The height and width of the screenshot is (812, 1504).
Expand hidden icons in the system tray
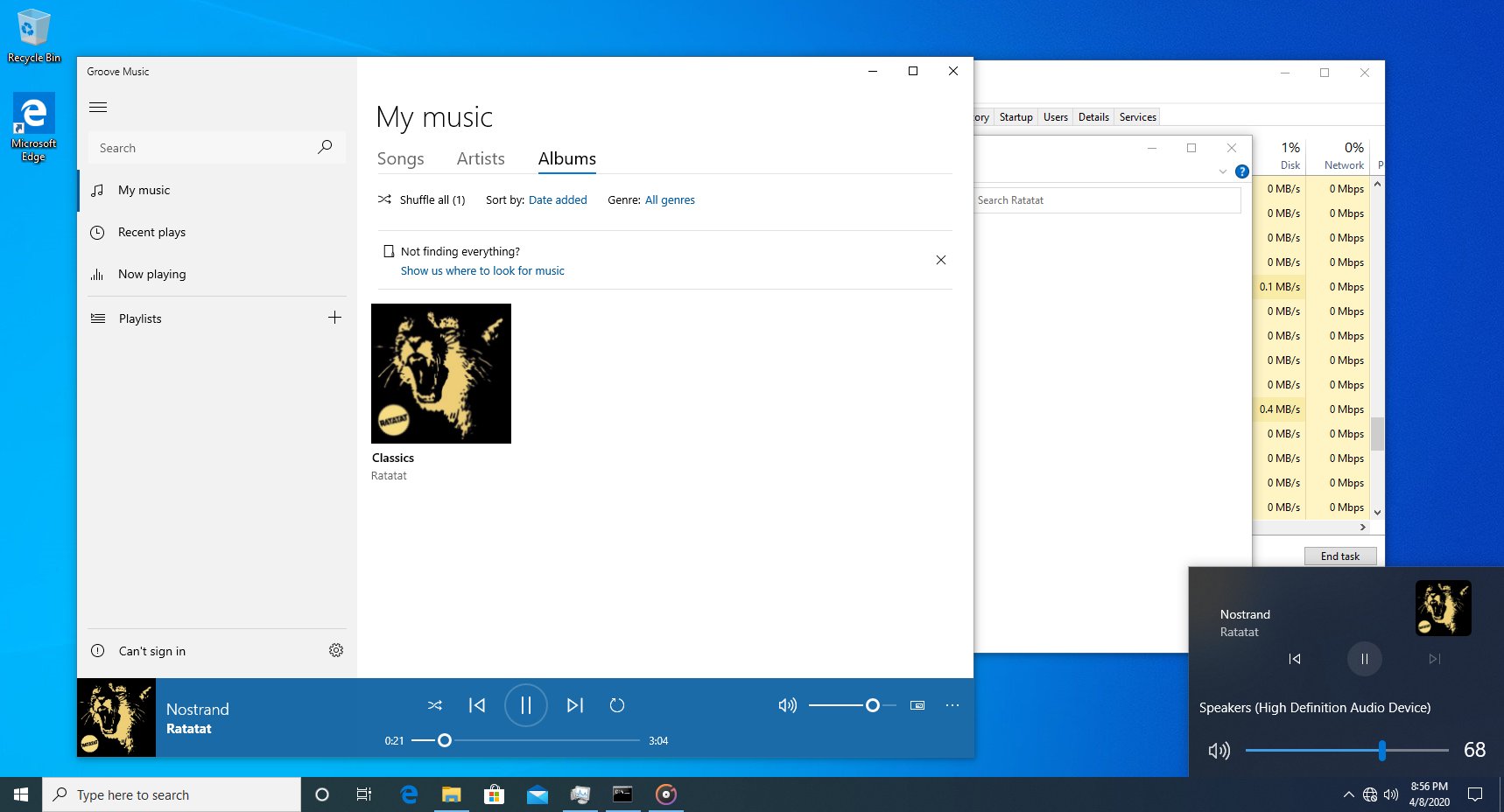[x=1349, y=794]
